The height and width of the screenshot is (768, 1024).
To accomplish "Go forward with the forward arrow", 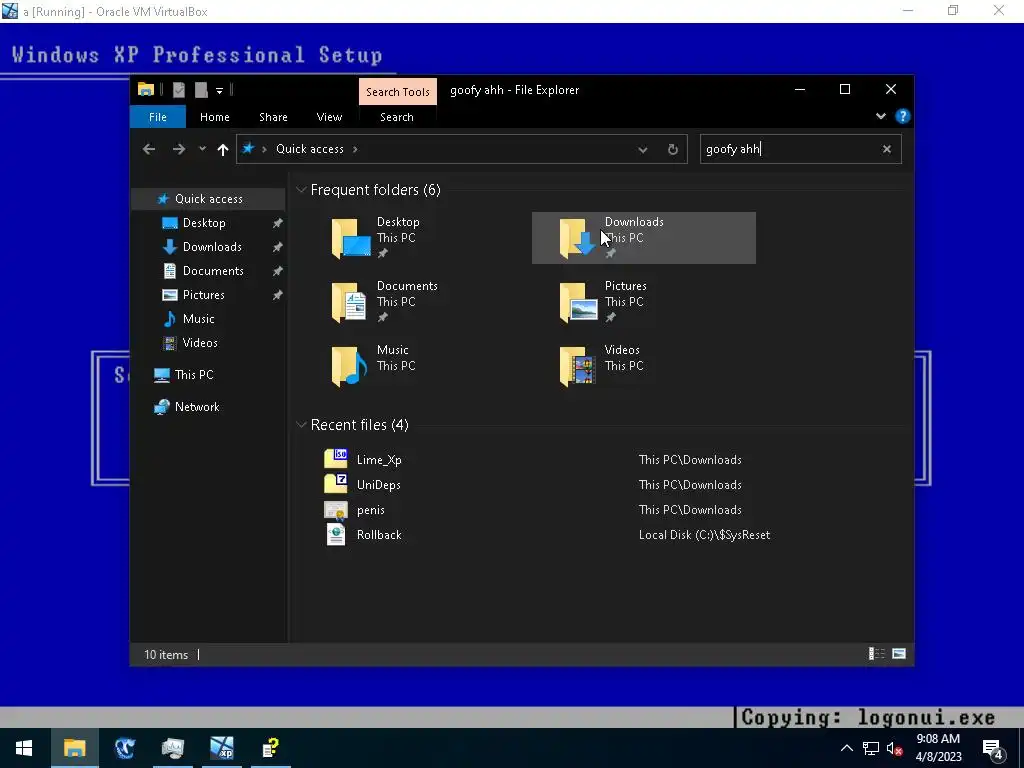I will [x=178, y=149].
